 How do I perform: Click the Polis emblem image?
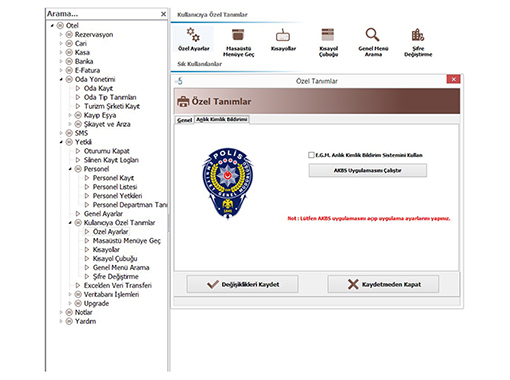click(228, 184)
